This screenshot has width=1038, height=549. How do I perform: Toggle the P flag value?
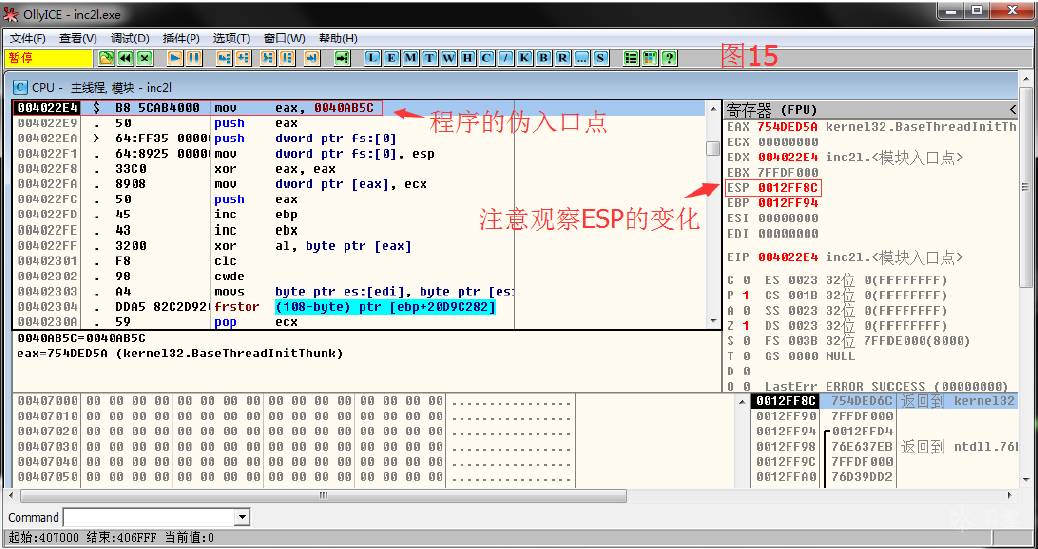point(746,295)
